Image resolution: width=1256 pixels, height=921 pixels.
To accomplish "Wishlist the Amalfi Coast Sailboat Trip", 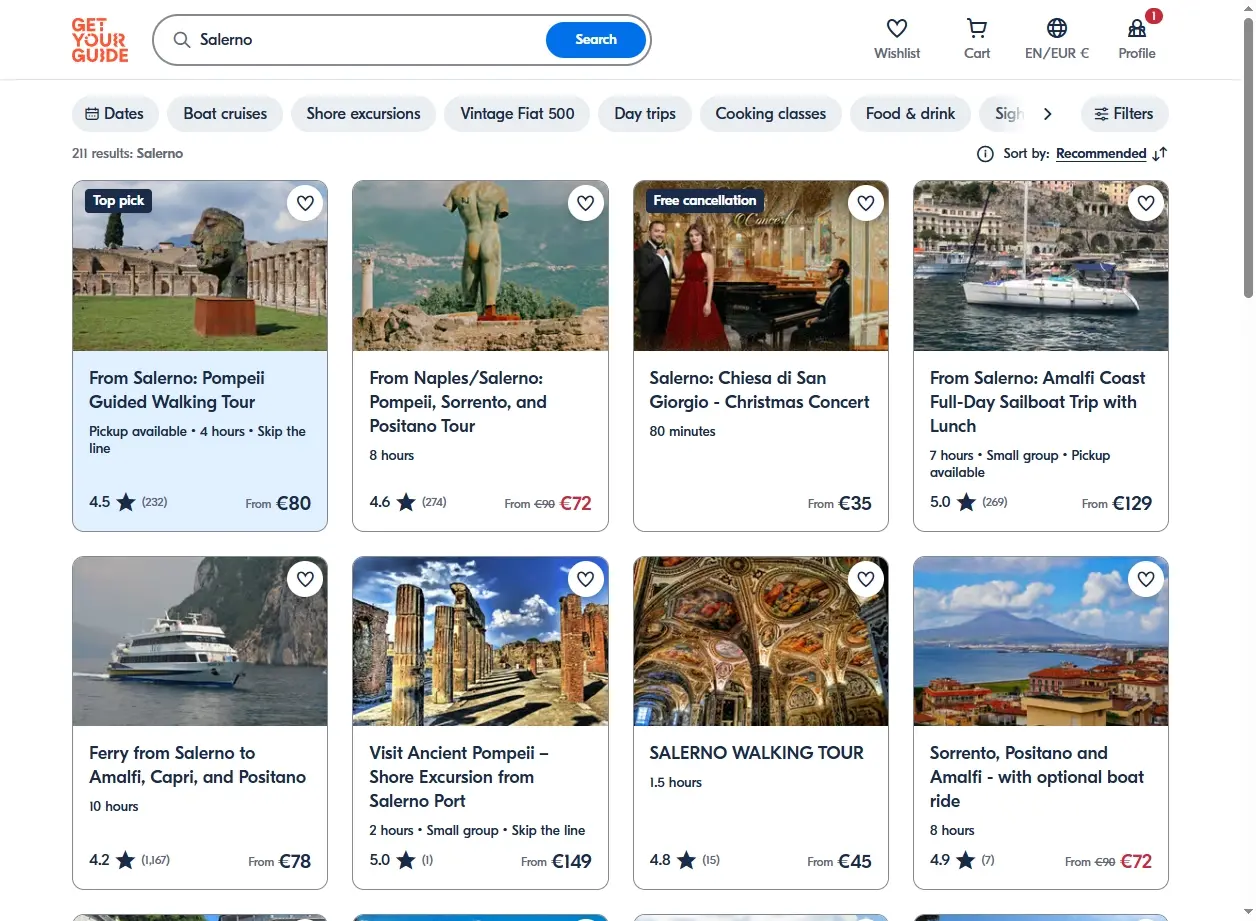I will tap(1146, 204).
